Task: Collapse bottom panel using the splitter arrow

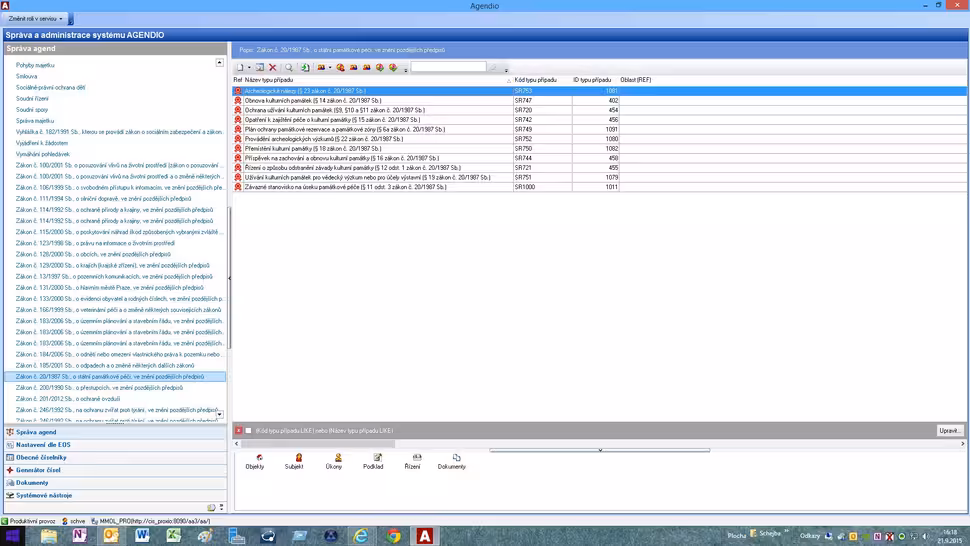Action: point(600,450)
